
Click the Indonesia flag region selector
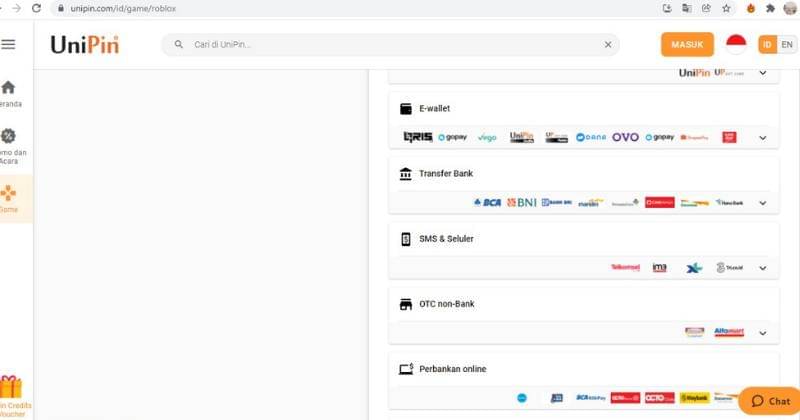pos(736,44)
